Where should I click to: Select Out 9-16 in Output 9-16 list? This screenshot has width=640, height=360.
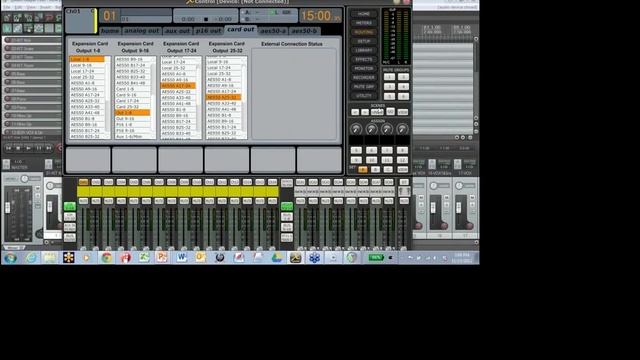click(132, 118)
